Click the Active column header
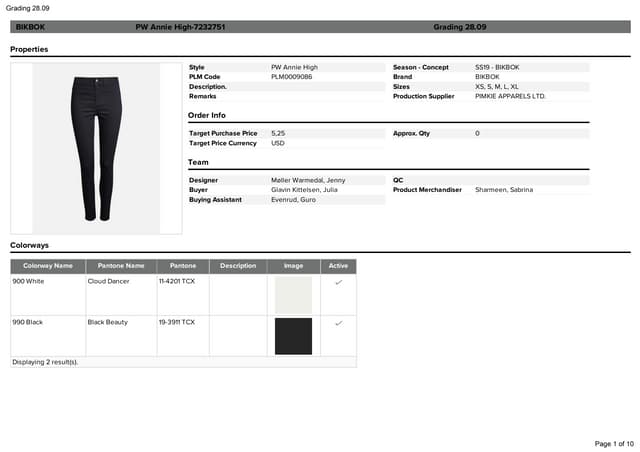The image size is (640, 452). point(338,266)
